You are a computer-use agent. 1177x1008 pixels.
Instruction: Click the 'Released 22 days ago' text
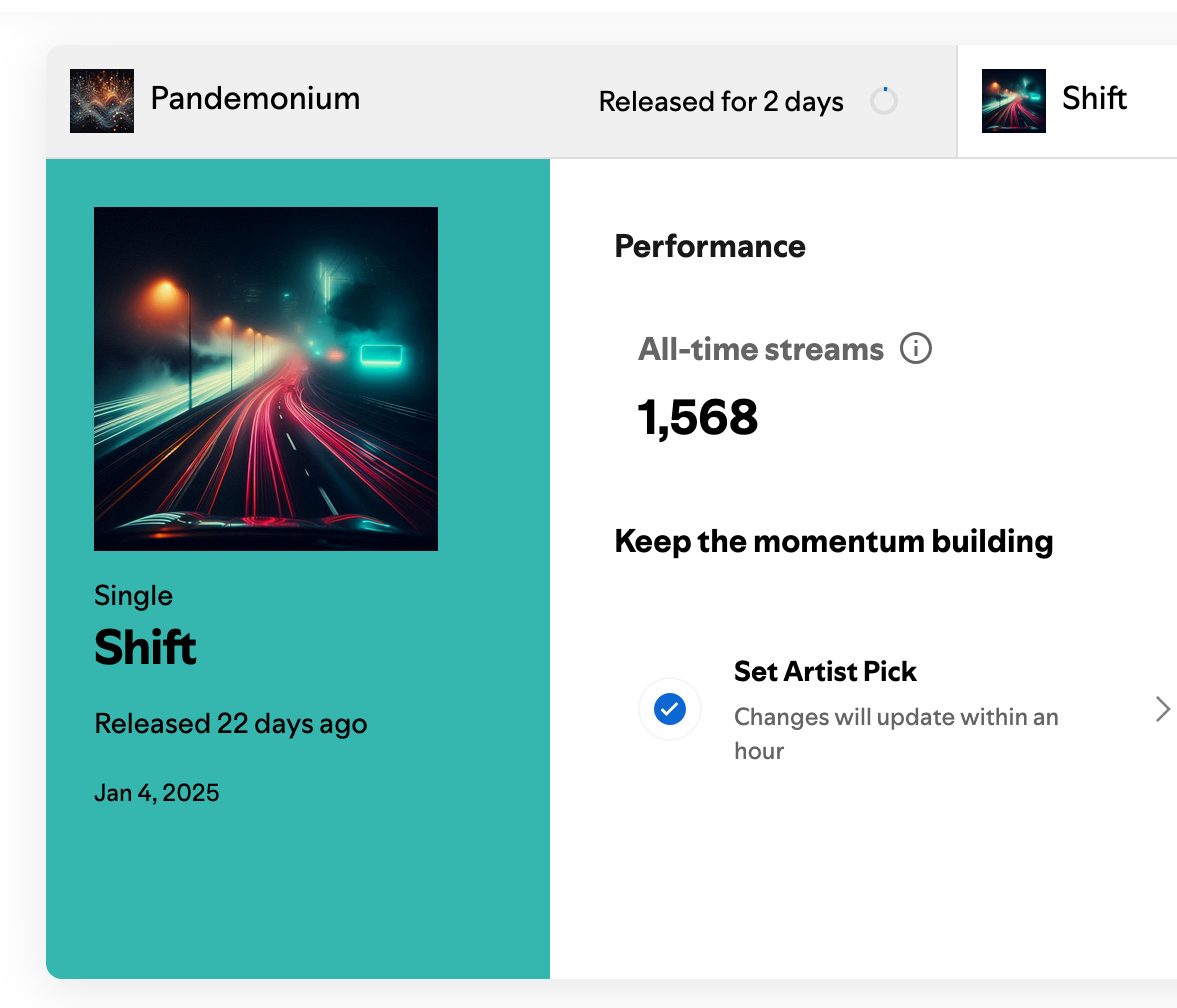(x=231, y=723)
